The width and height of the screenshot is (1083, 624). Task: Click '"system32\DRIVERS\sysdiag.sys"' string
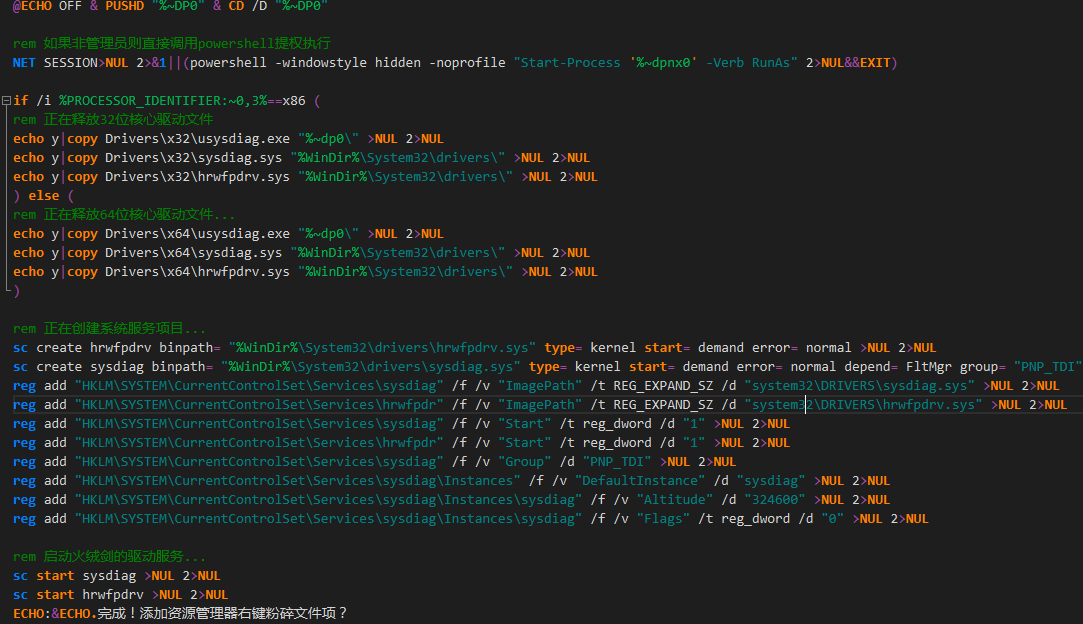click(x=859, y=386)
